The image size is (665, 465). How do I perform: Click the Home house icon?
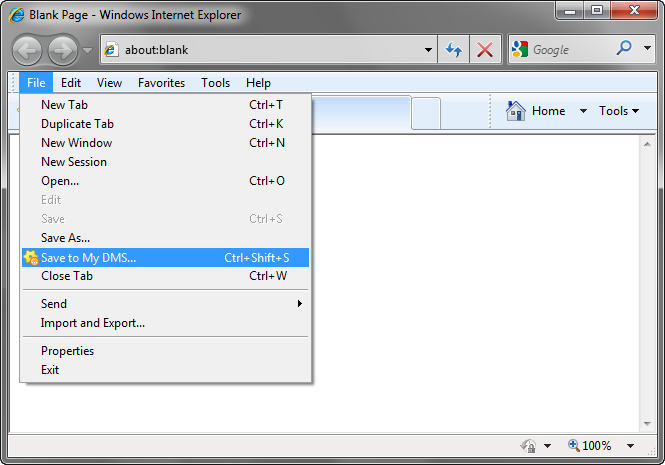(x=516, y=111)
